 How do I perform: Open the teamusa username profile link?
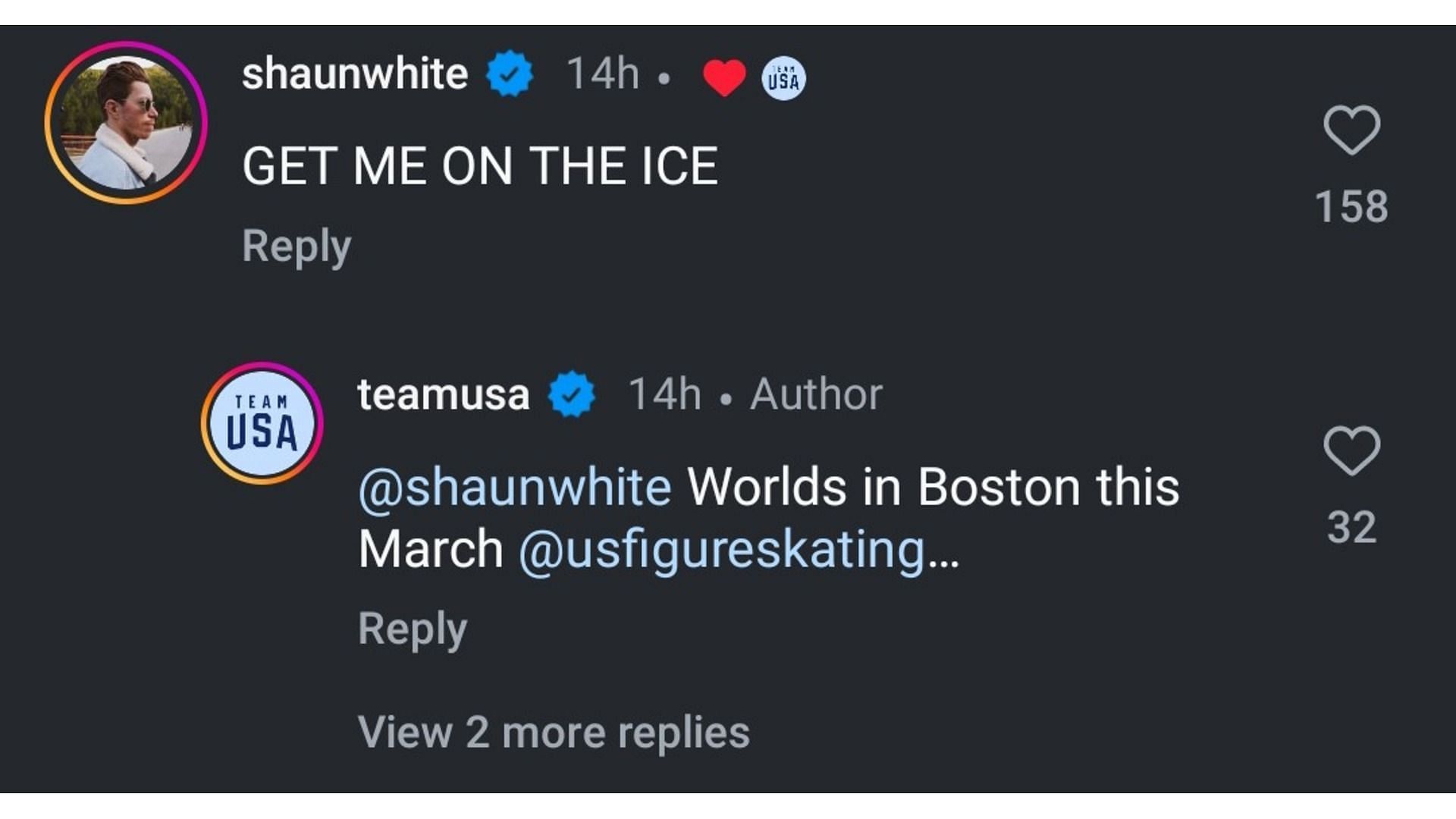click(x=444, y=394)
